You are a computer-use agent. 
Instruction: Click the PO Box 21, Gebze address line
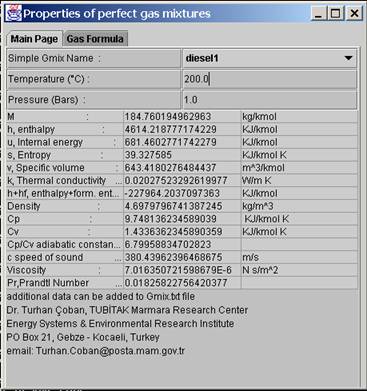pos(83,337)
